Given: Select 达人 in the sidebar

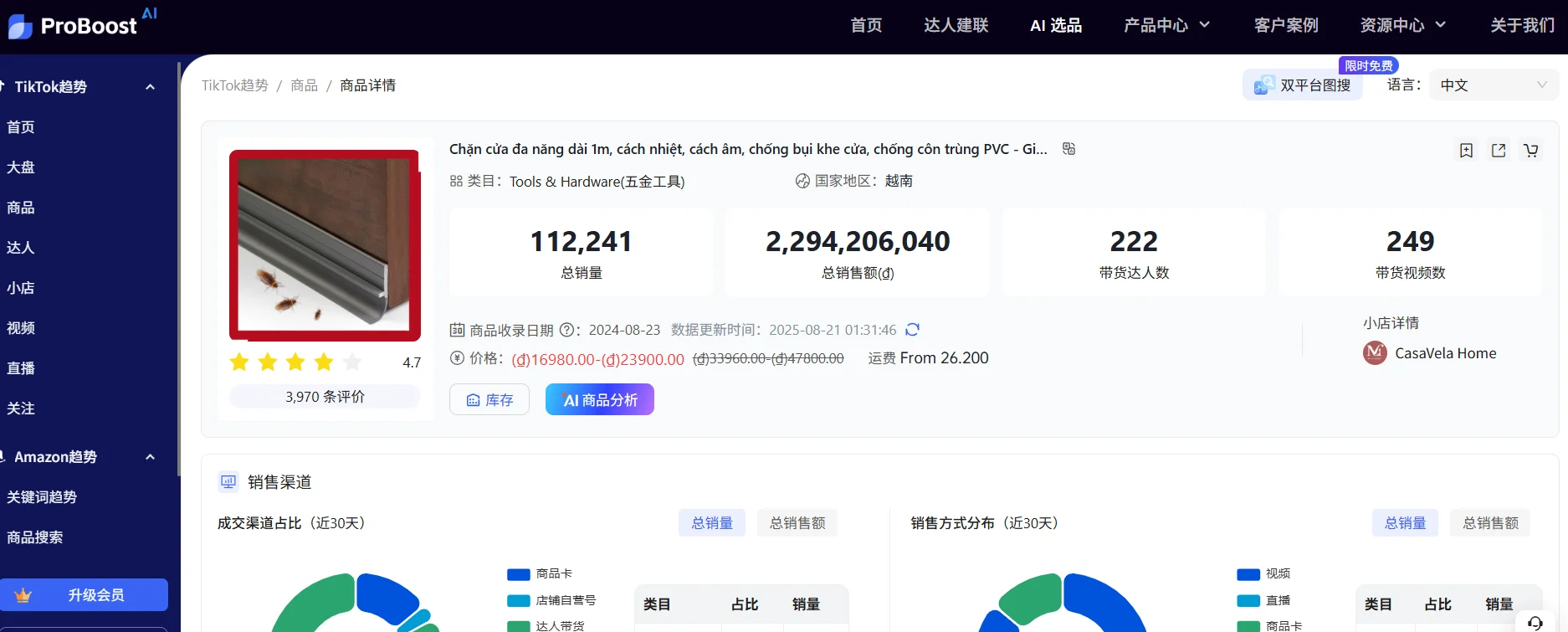Looking at the screenshot, I should click(x=21, y=248).
